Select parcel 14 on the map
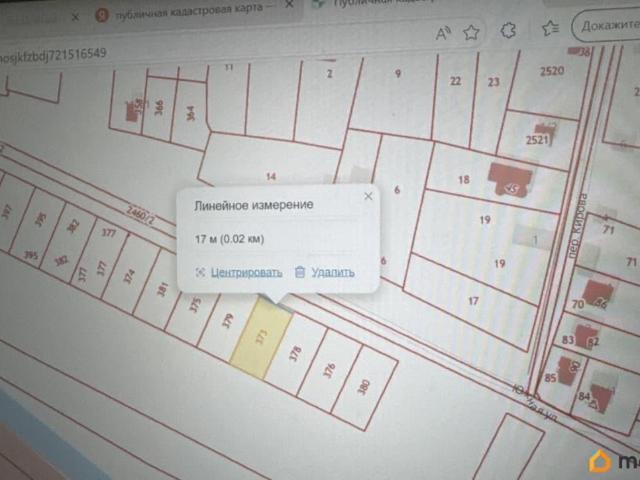The width and height of the screenshot is (640, 480). [x=270, y=161]
